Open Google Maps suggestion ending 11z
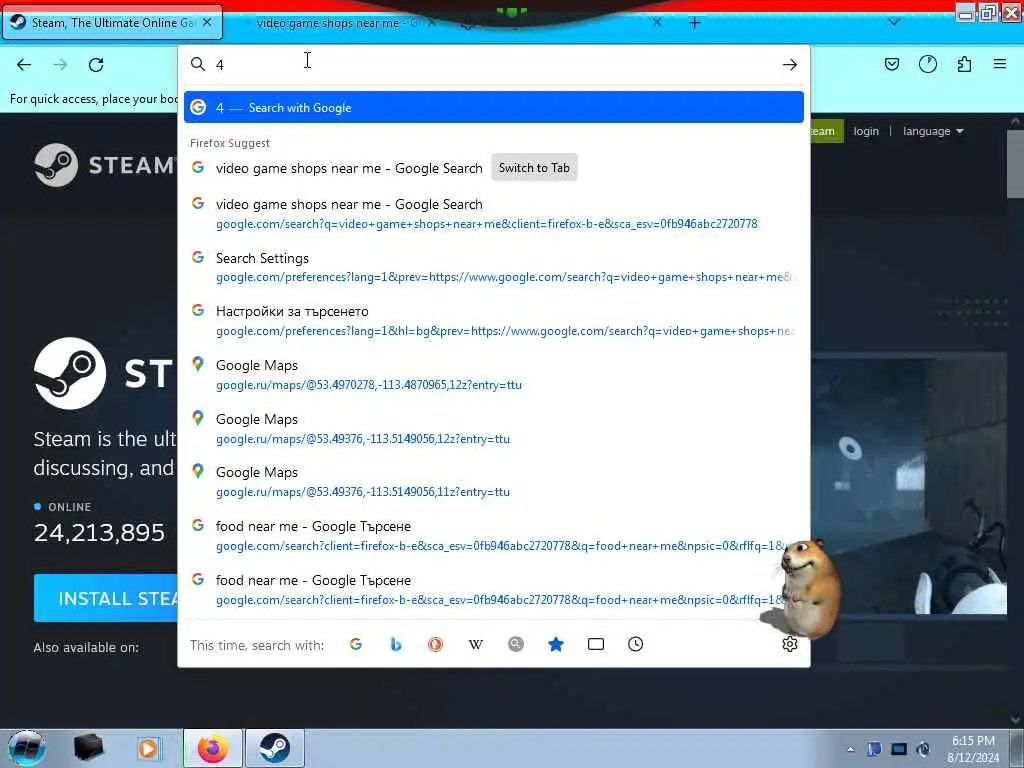 coord(494,482)
